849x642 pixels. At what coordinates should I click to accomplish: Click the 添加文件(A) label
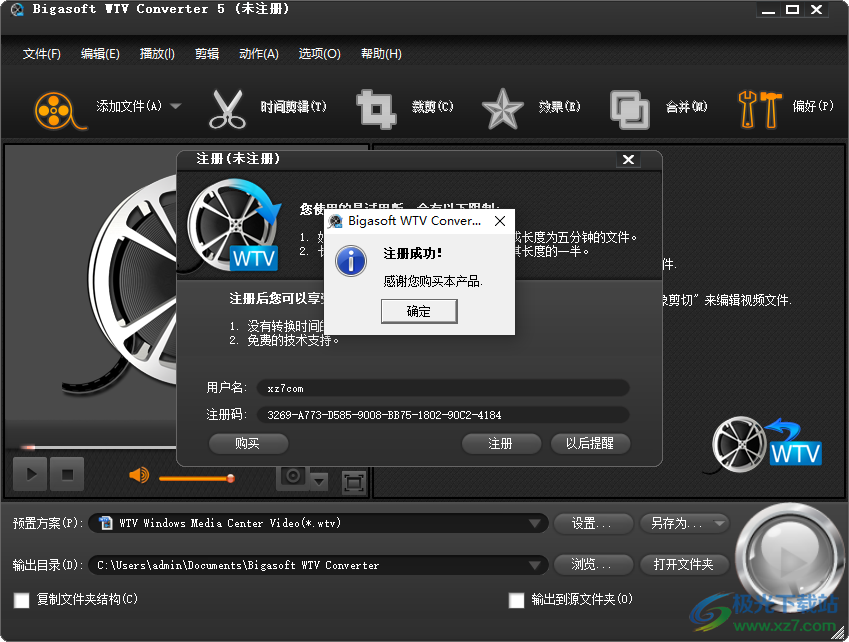point(129,106)
